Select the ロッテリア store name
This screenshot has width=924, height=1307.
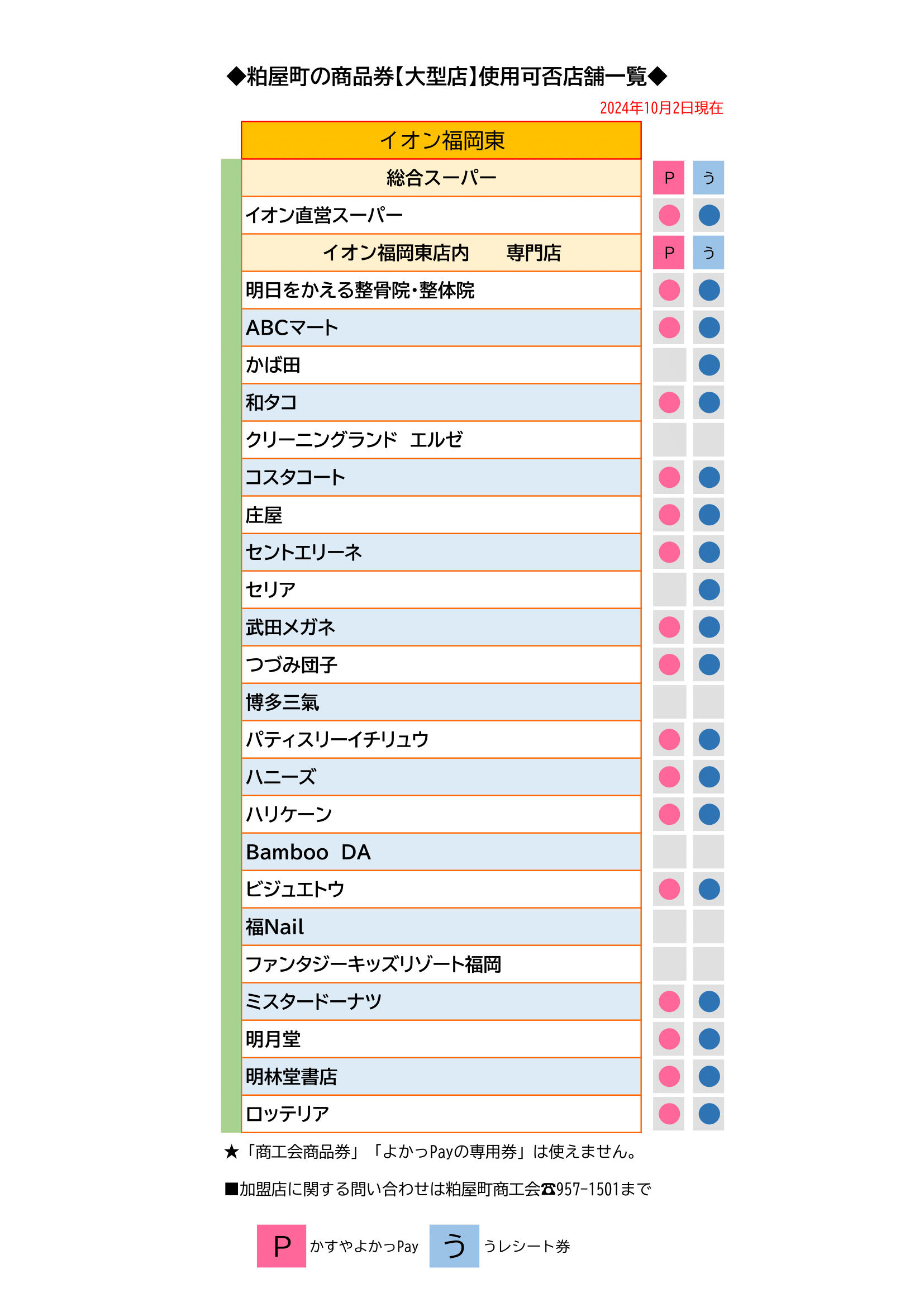point(287,1114)
